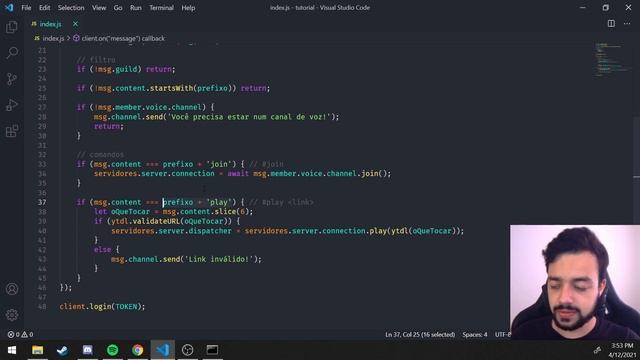This screenshot has height=360, width=640.
Task: Open Steam from the taskbar
Action: (x=62, y=350)
